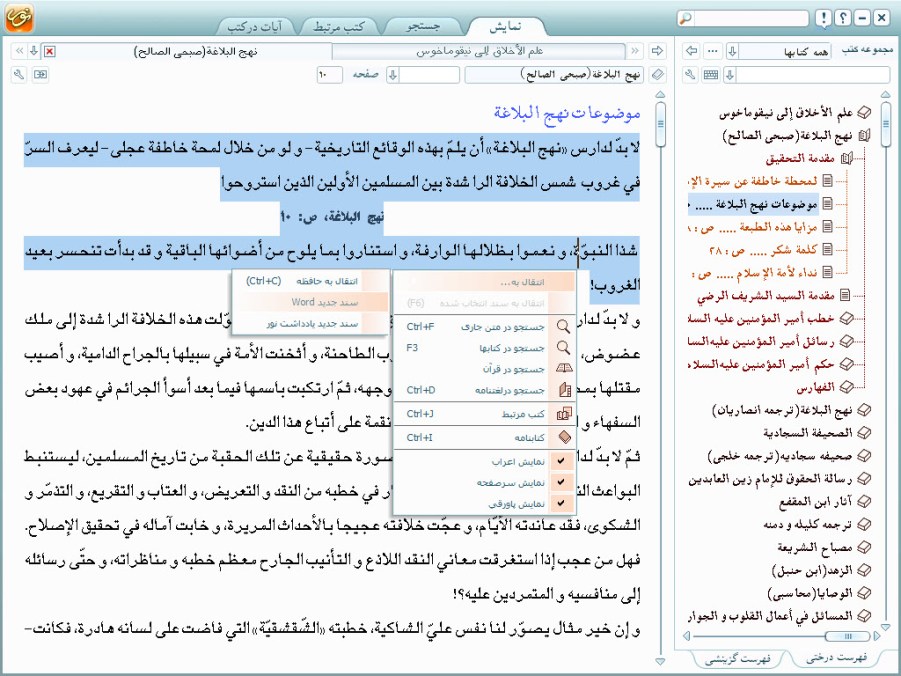Select رسائل أمير المؤمنين in the tree
This screenshot has height=676, width=901.
(761, 341)
